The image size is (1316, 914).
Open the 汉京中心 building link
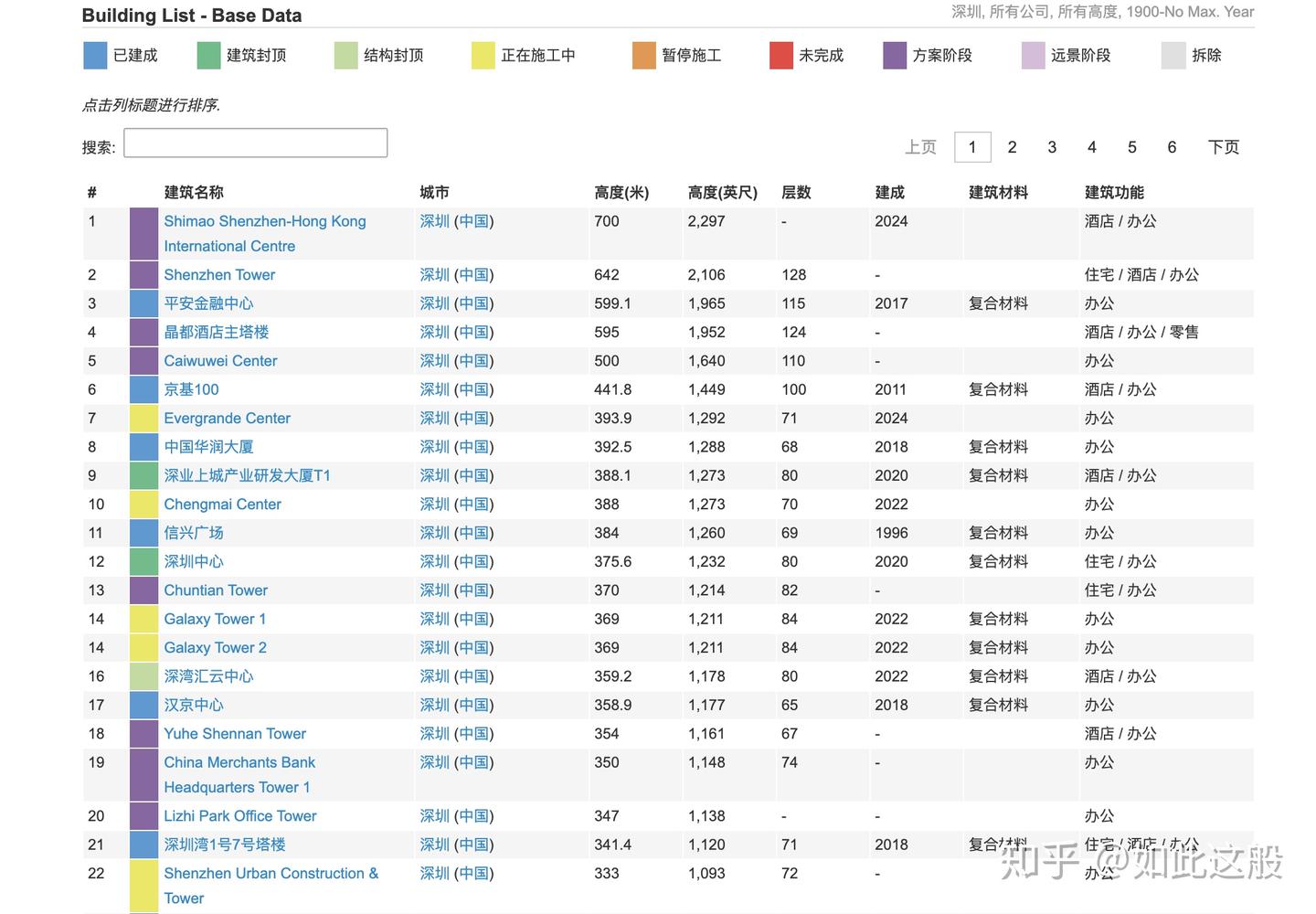(194, 706)
